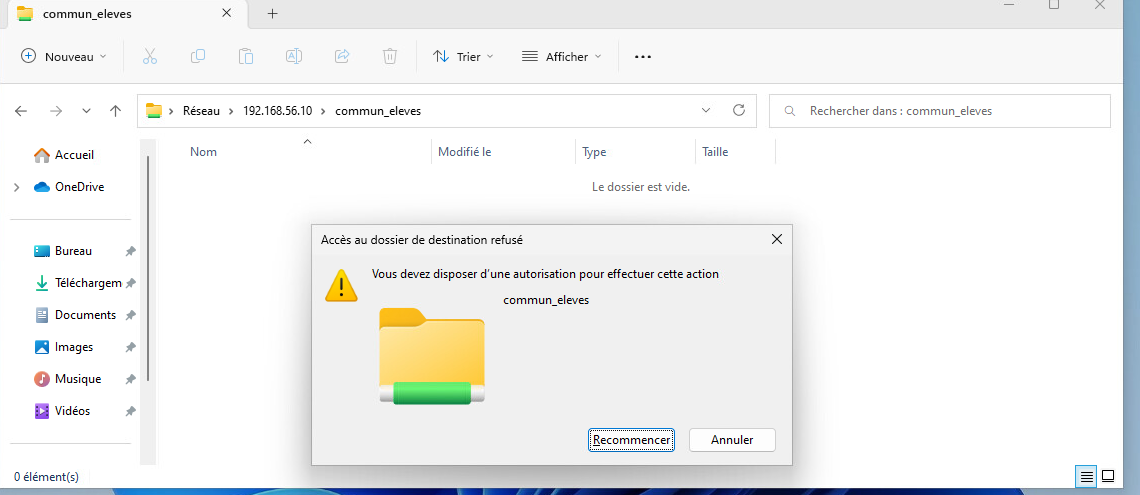The height and width of the screenshot is (495, 1140).
Task: Refresh the commun_eleves folder view
Action: (x=739, y=111)
